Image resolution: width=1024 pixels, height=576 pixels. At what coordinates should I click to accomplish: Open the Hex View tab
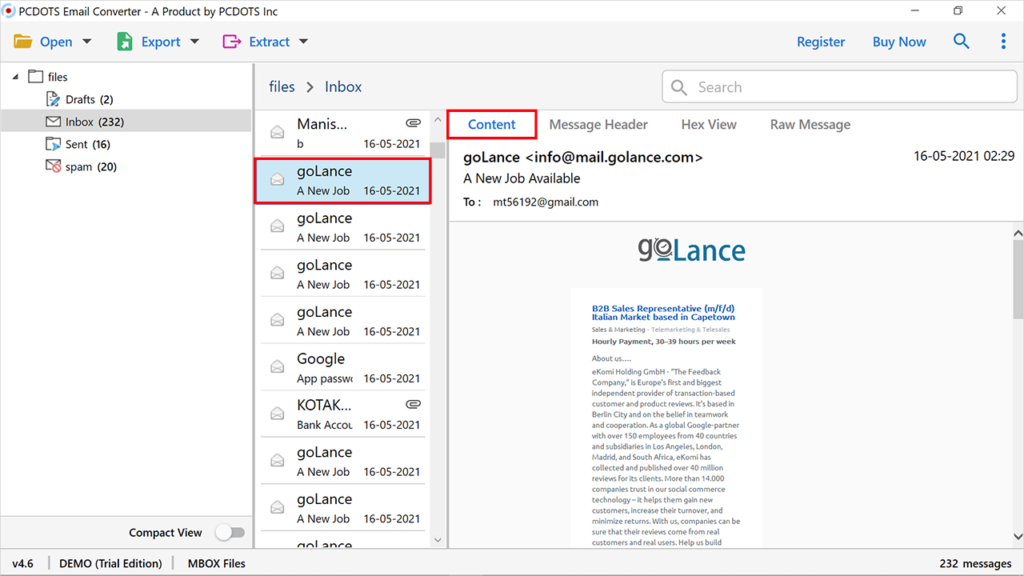pyautogui.click(x=710, y=124)
